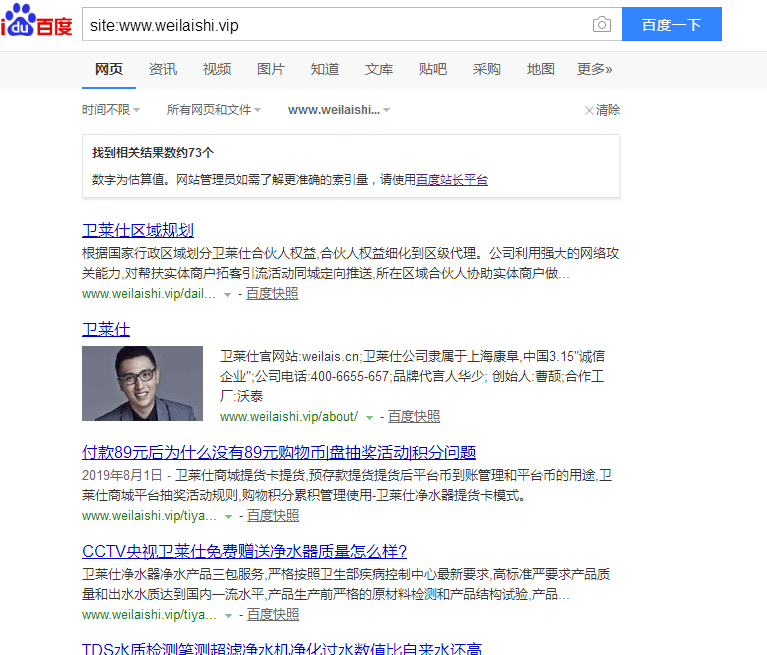Image resolution: width=767 pixels, height=655 pixels.
Task: Click text 找到相关结果数约73个
Action: point(153,153)
